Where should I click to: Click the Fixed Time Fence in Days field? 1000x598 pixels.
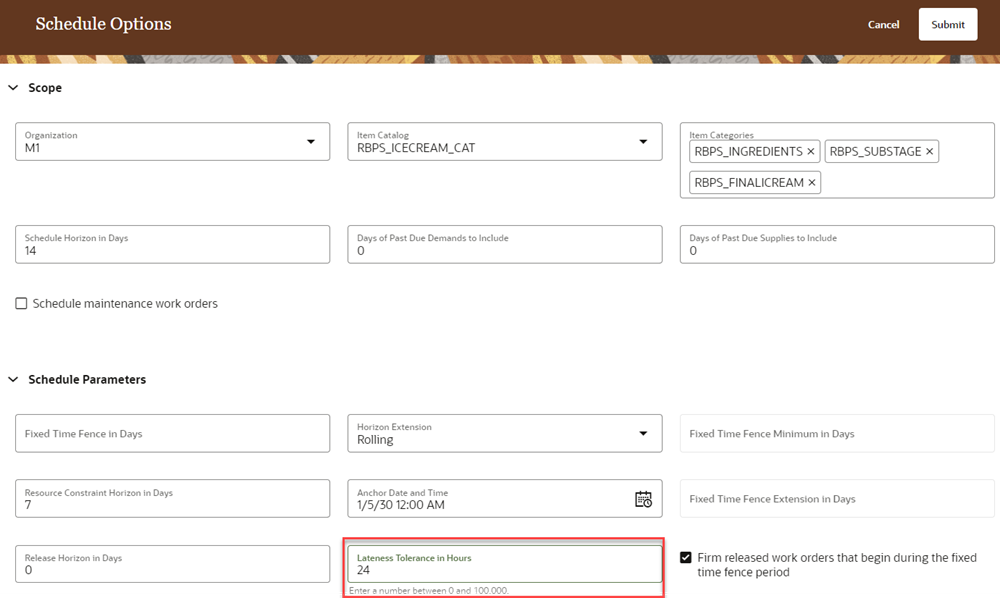pyautogui.click(x=172, y=434)
